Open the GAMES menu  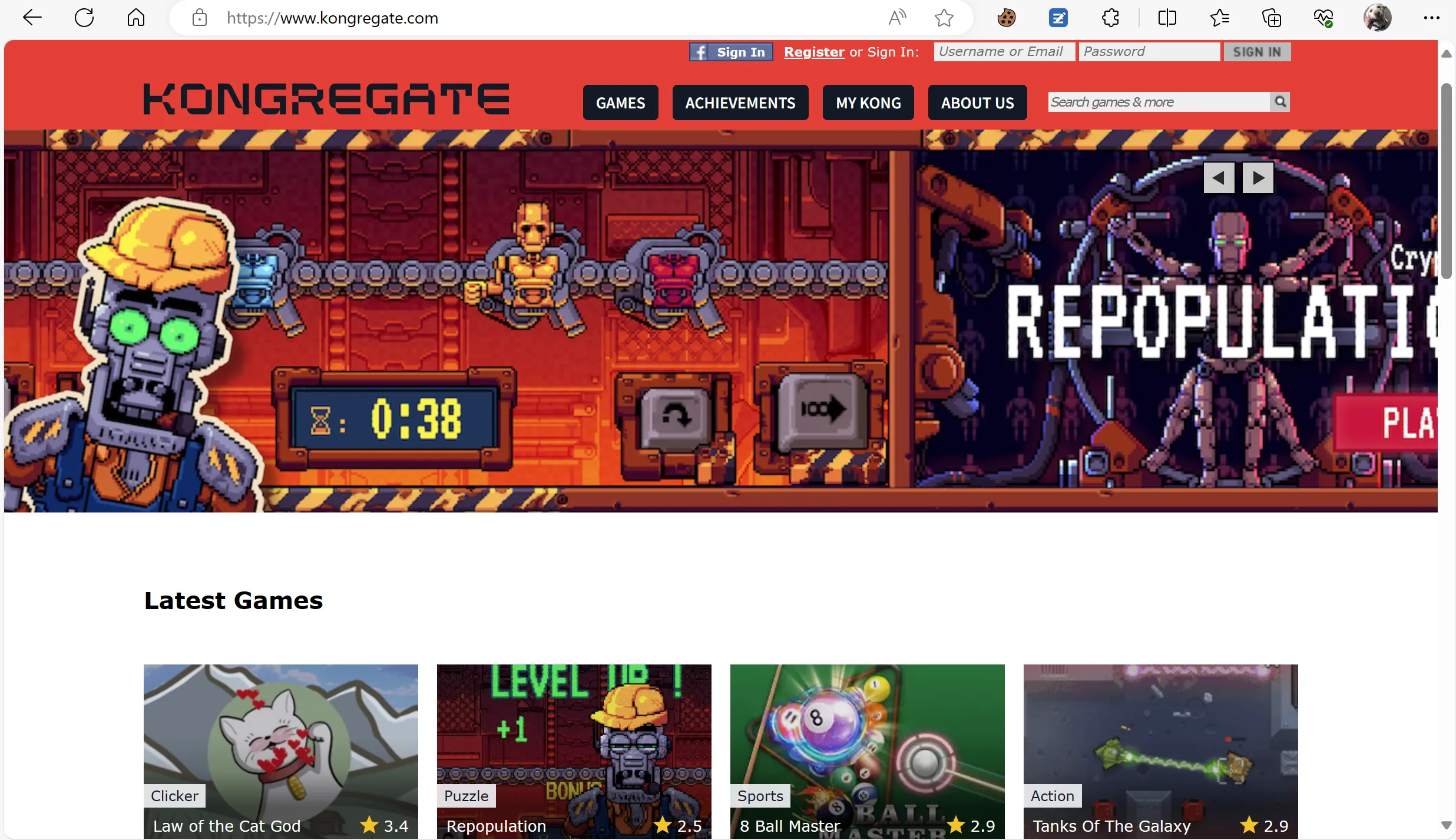pyautogui.click(x=620, y=102)
